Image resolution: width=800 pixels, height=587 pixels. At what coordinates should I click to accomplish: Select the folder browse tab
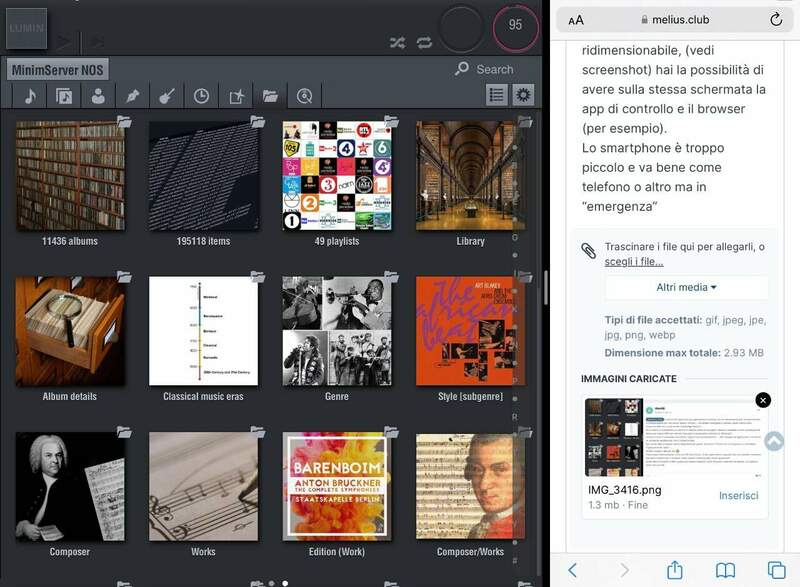(270, 96)
